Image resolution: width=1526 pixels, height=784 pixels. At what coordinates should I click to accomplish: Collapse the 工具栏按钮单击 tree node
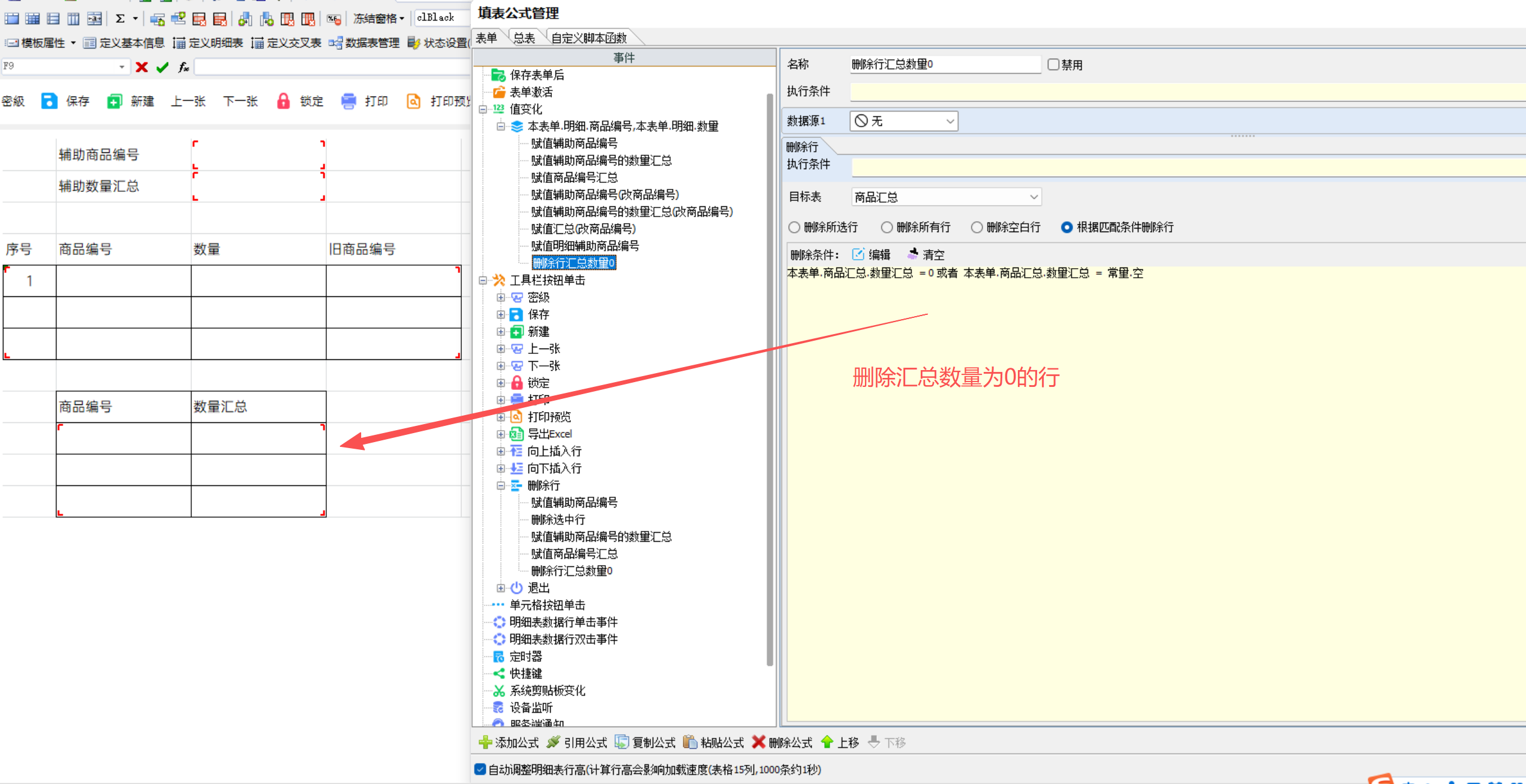[x=483, y=280]
